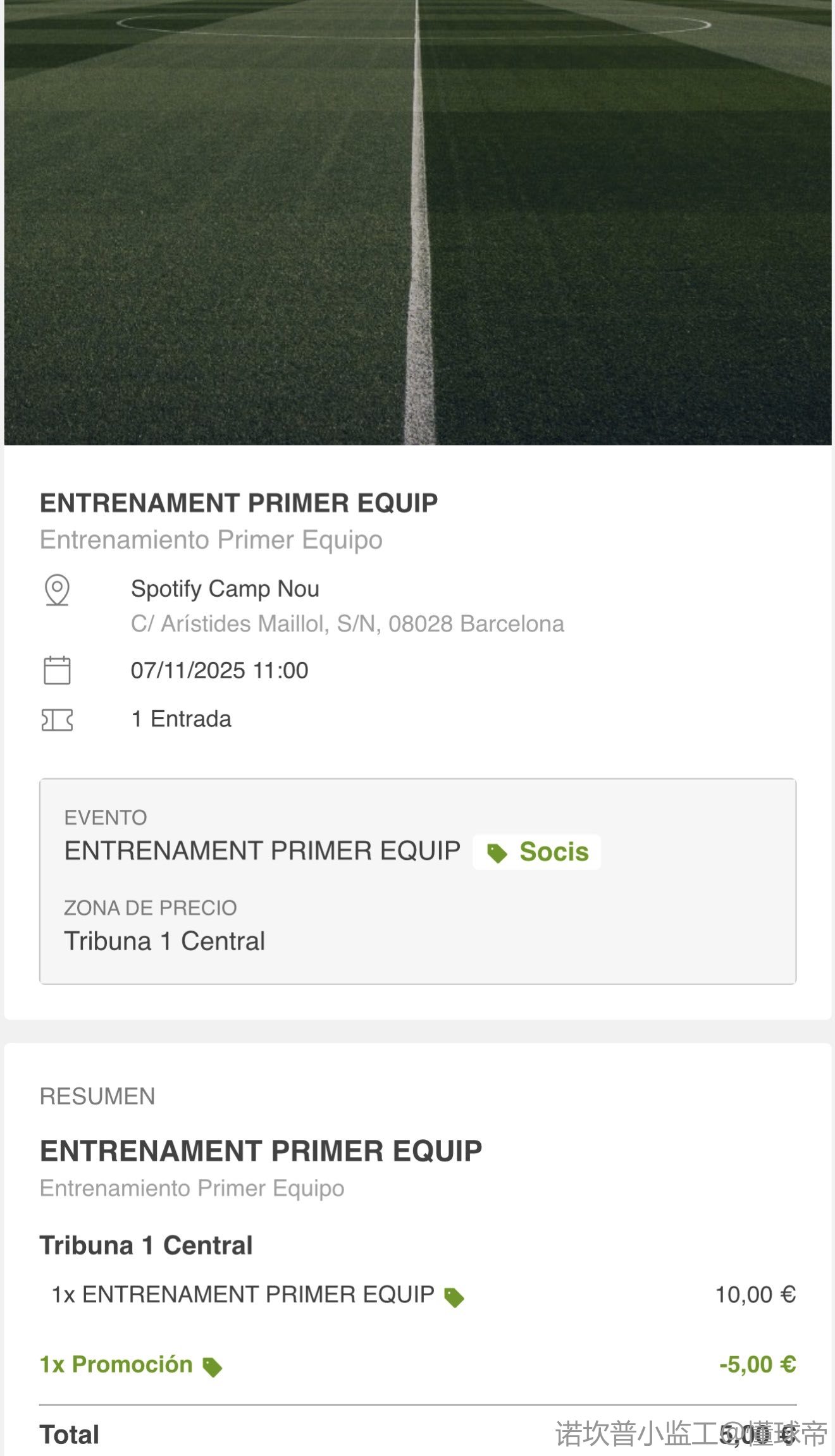Click the Arístides Maillol address text
Screen dimensions: 835x1456
click(347, 624)
